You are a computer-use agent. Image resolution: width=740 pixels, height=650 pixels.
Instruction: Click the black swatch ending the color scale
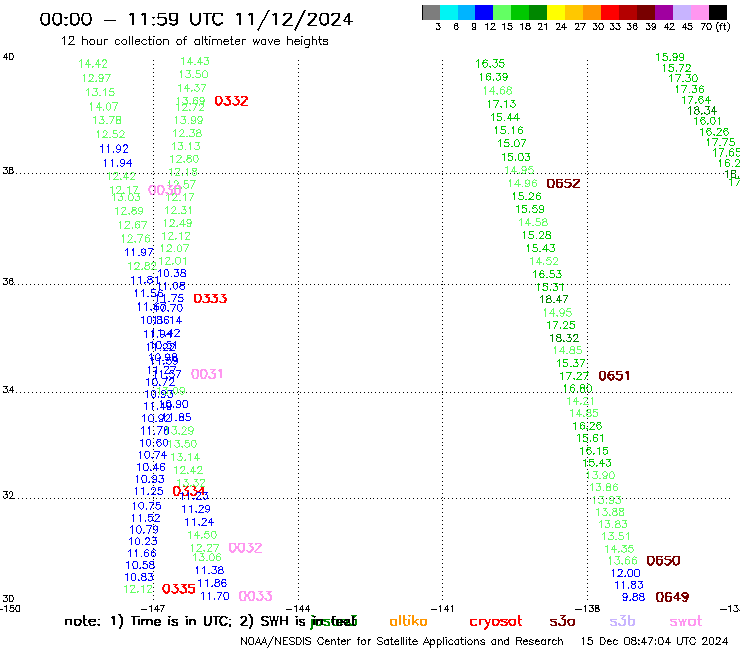coord(717,12)
